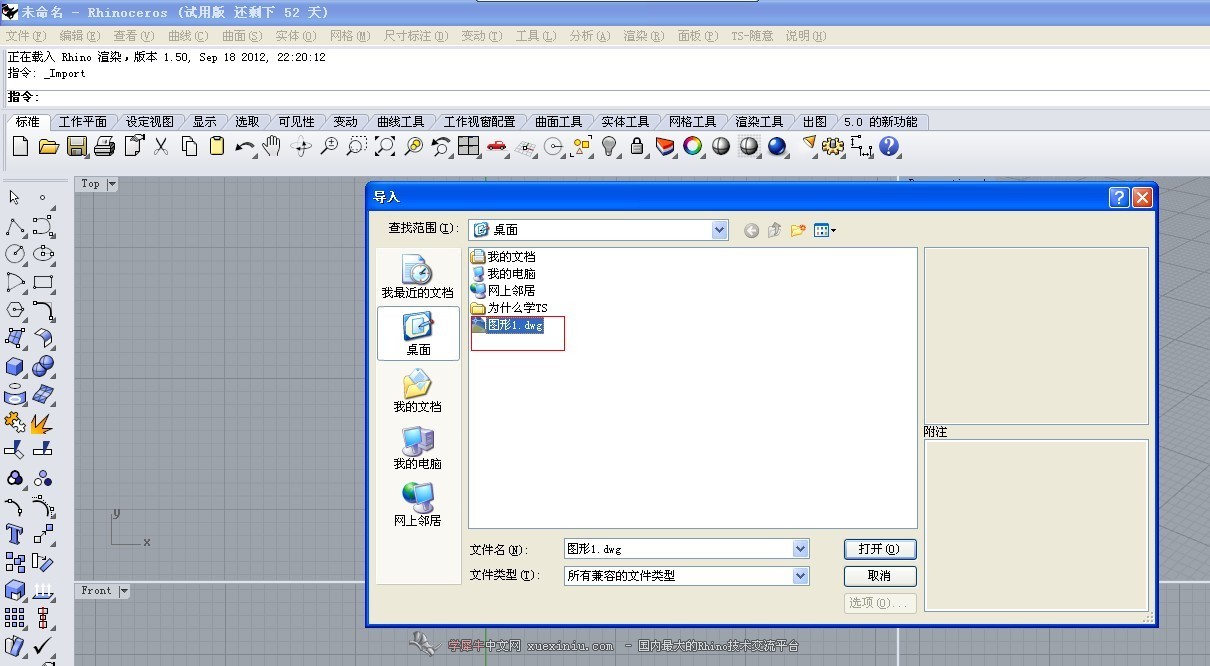Click the dialog's help question mark button
Viewport: 1210px width, 666px height.
point(1120,198)
